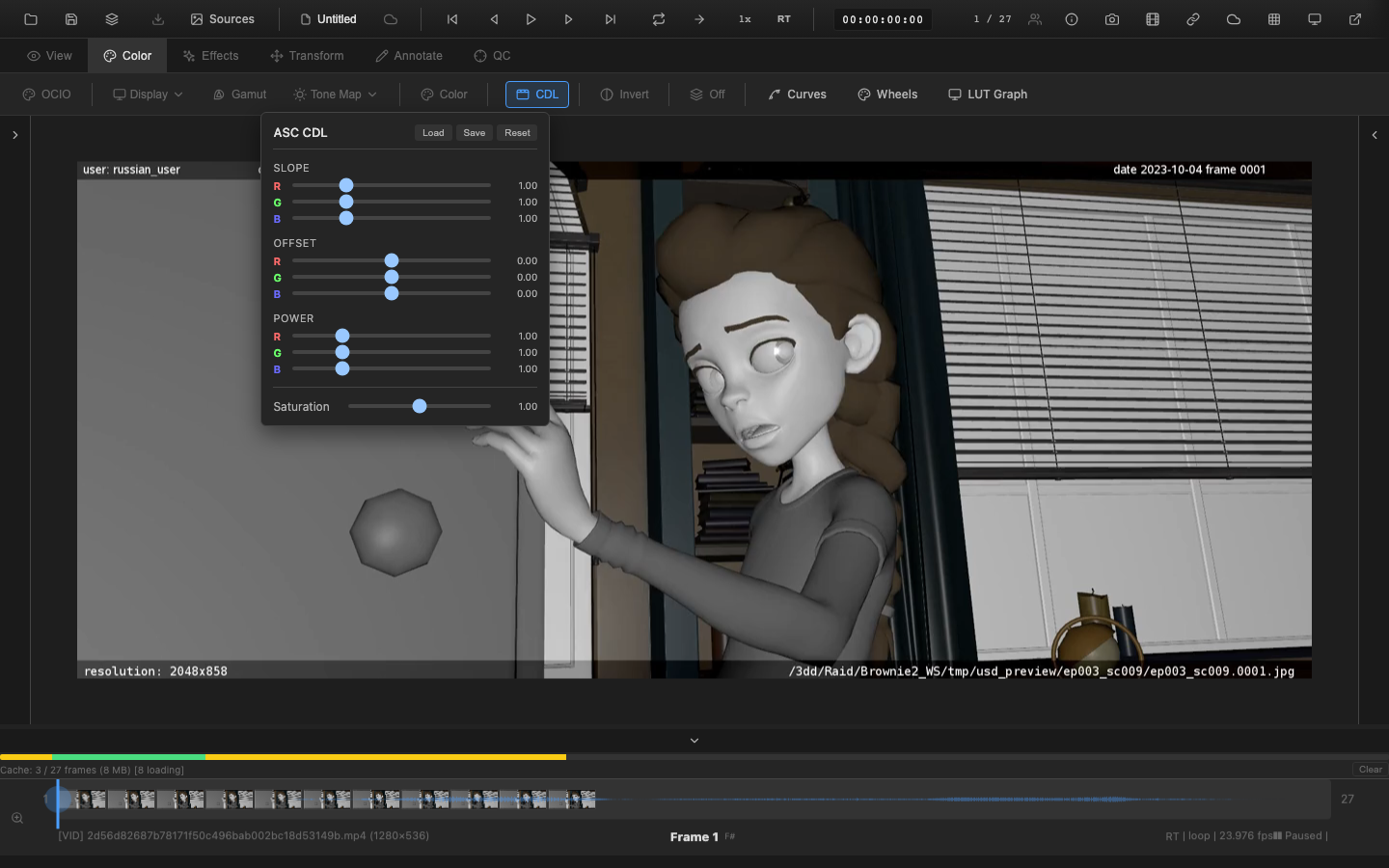
Task: Click the timeline zoom magnifier icon
Action: click(17, 818)
